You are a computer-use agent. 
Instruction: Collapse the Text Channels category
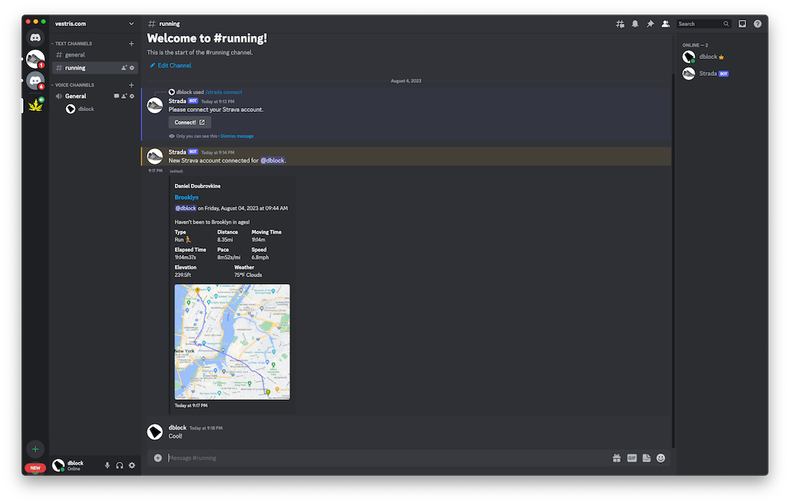pos(75,44)
